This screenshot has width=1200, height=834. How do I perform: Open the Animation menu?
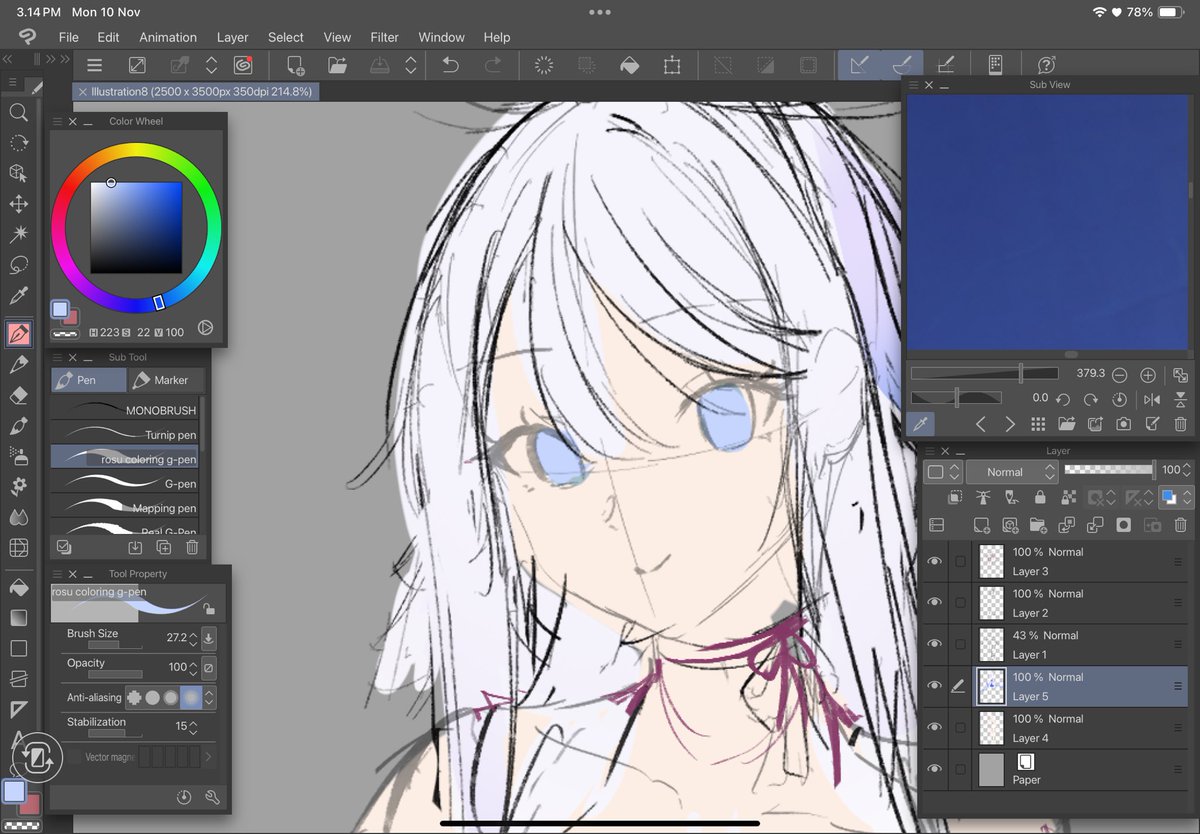tap(168, 37)
